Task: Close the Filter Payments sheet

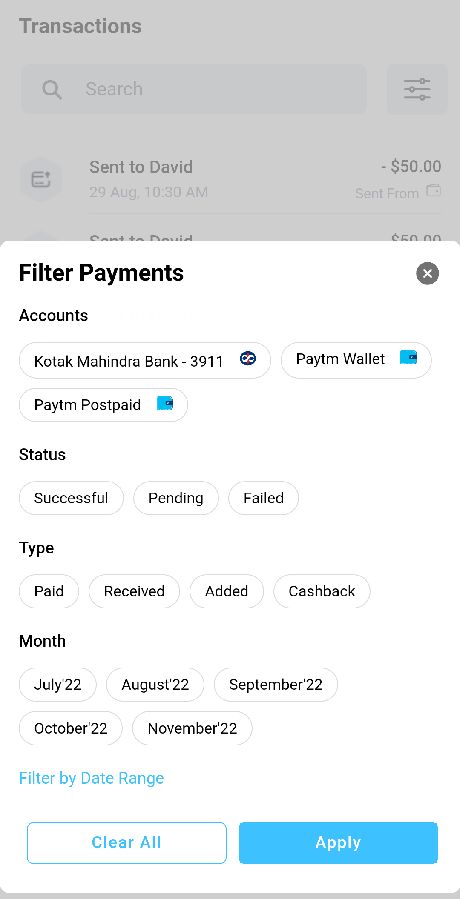Action: [x=427, y=273]
